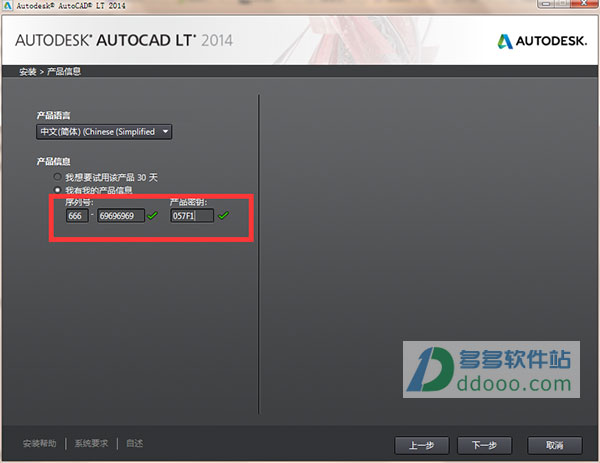Click the product key field with 057F1
Viewport: 600px width, 463px height.
pos(192,215)
